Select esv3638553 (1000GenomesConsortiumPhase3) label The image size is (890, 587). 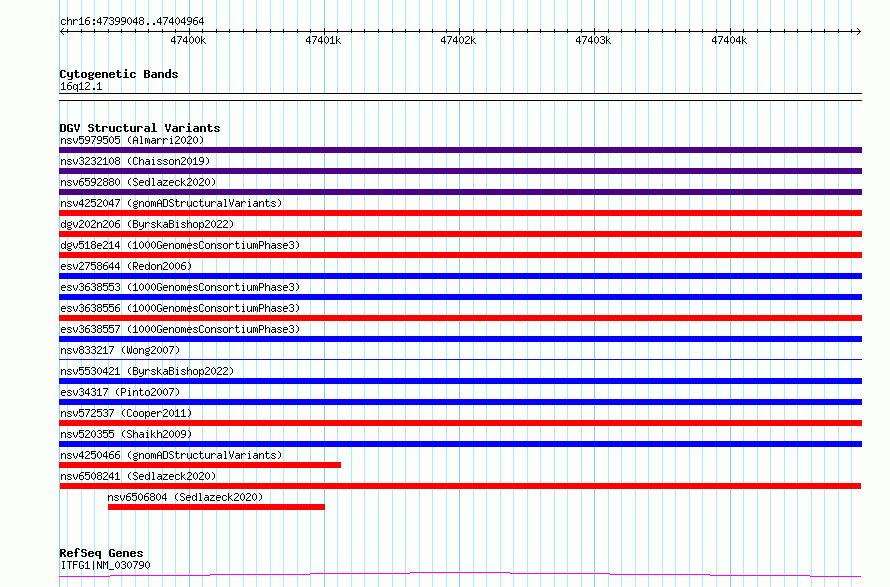click(180, 287)
